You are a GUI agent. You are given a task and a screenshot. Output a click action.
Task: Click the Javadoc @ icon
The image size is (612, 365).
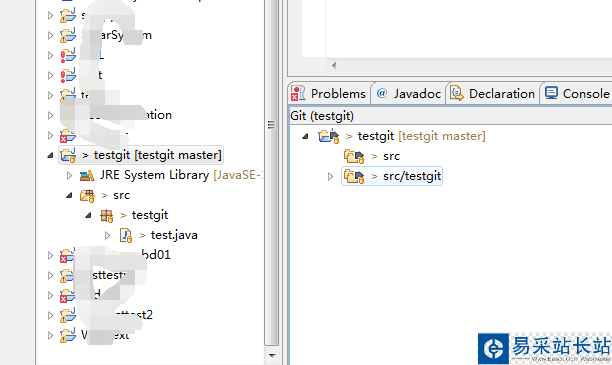[382, 93]
